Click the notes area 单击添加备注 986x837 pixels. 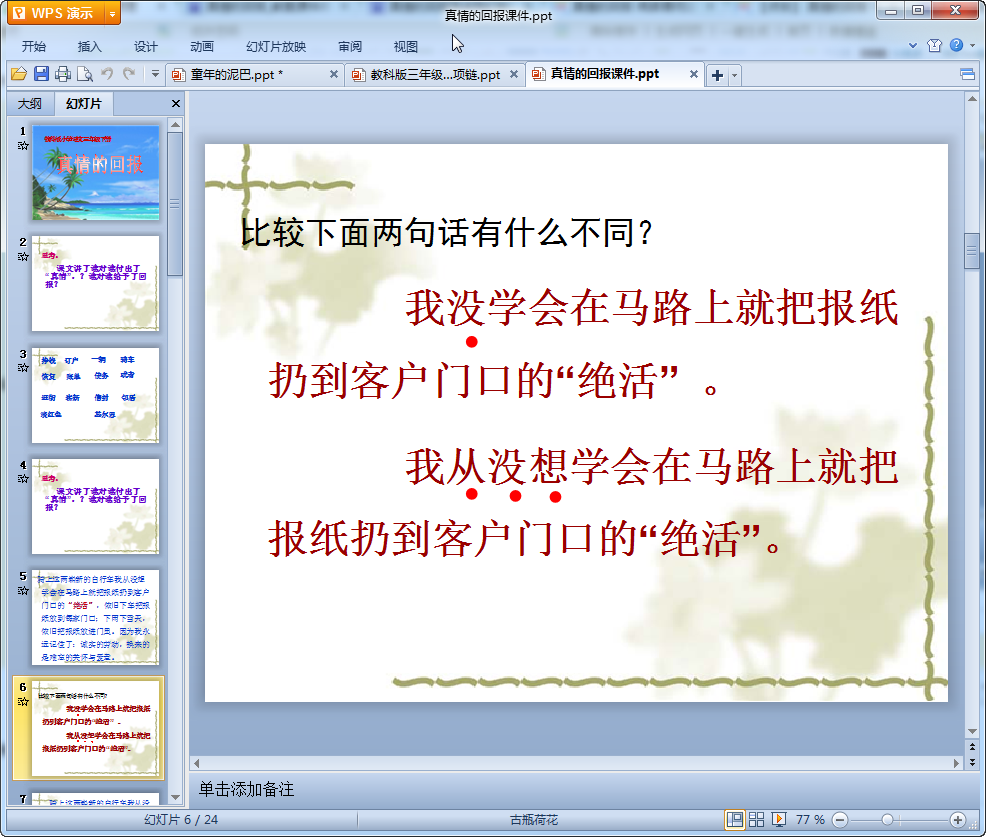click(x=246, y=789)
